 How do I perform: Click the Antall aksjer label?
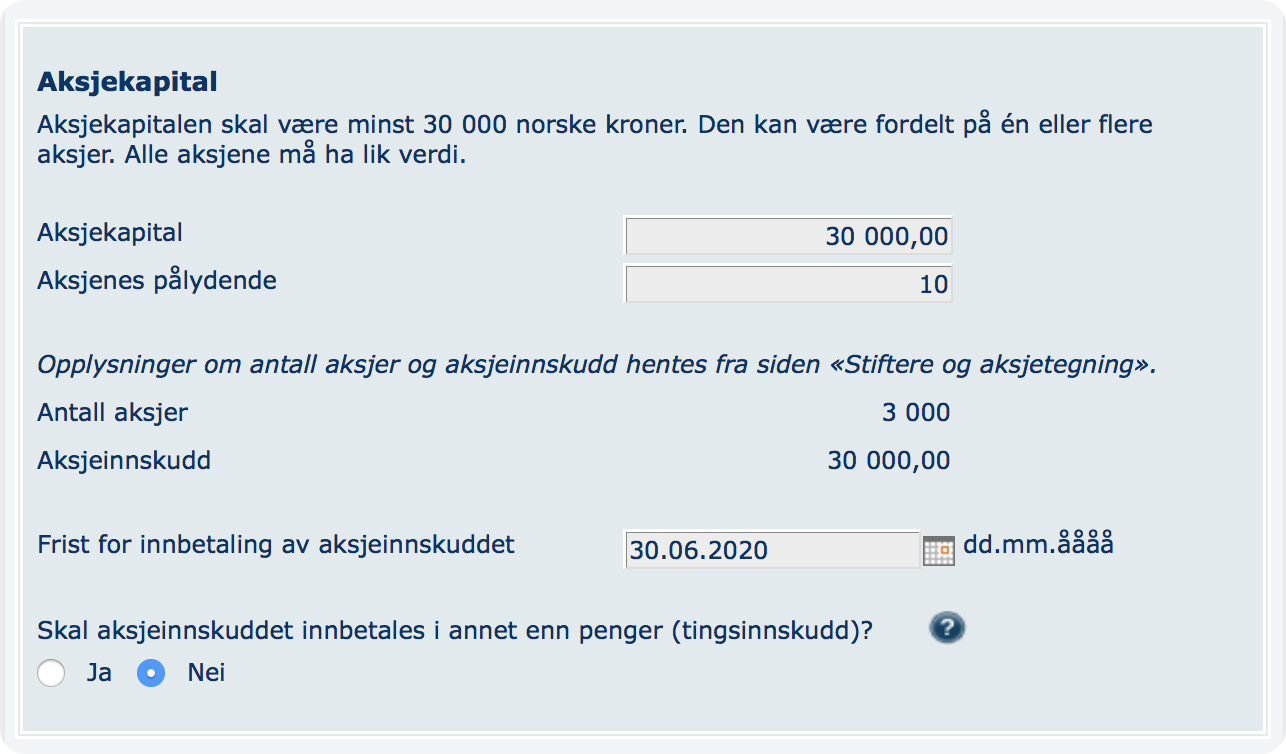[x=112, y=412]
